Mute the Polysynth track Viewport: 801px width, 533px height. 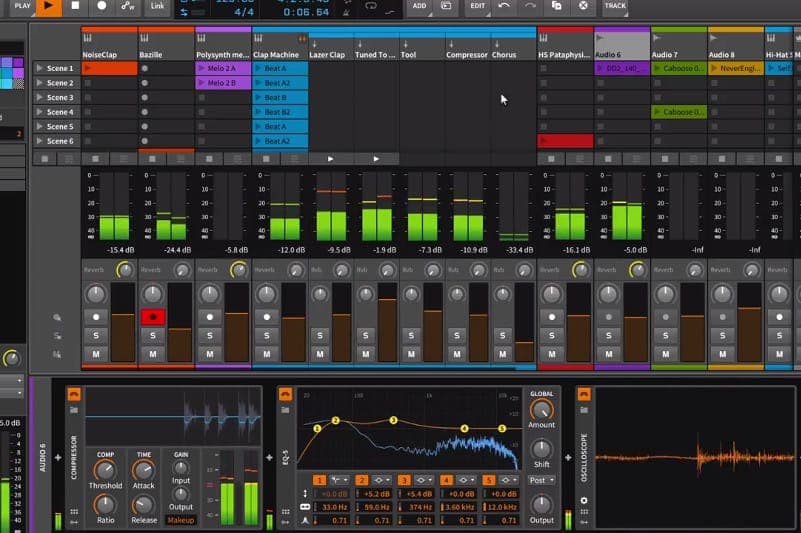click(210, 354)
